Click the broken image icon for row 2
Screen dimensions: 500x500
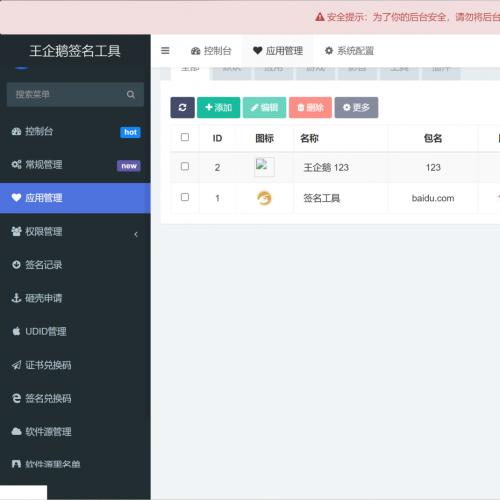[x=264, y=167]
